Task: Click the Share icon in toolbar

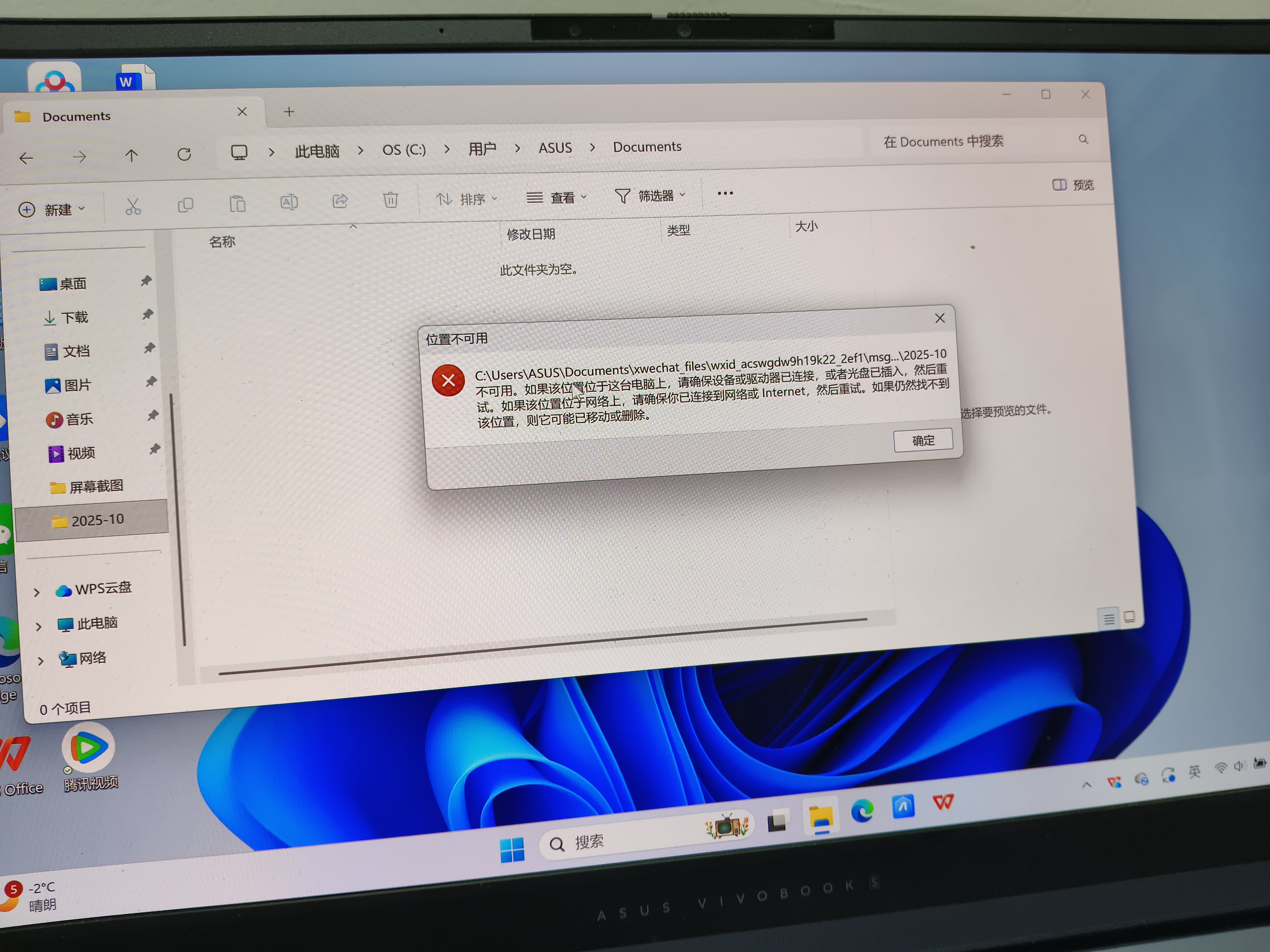Action: (340, 201)
